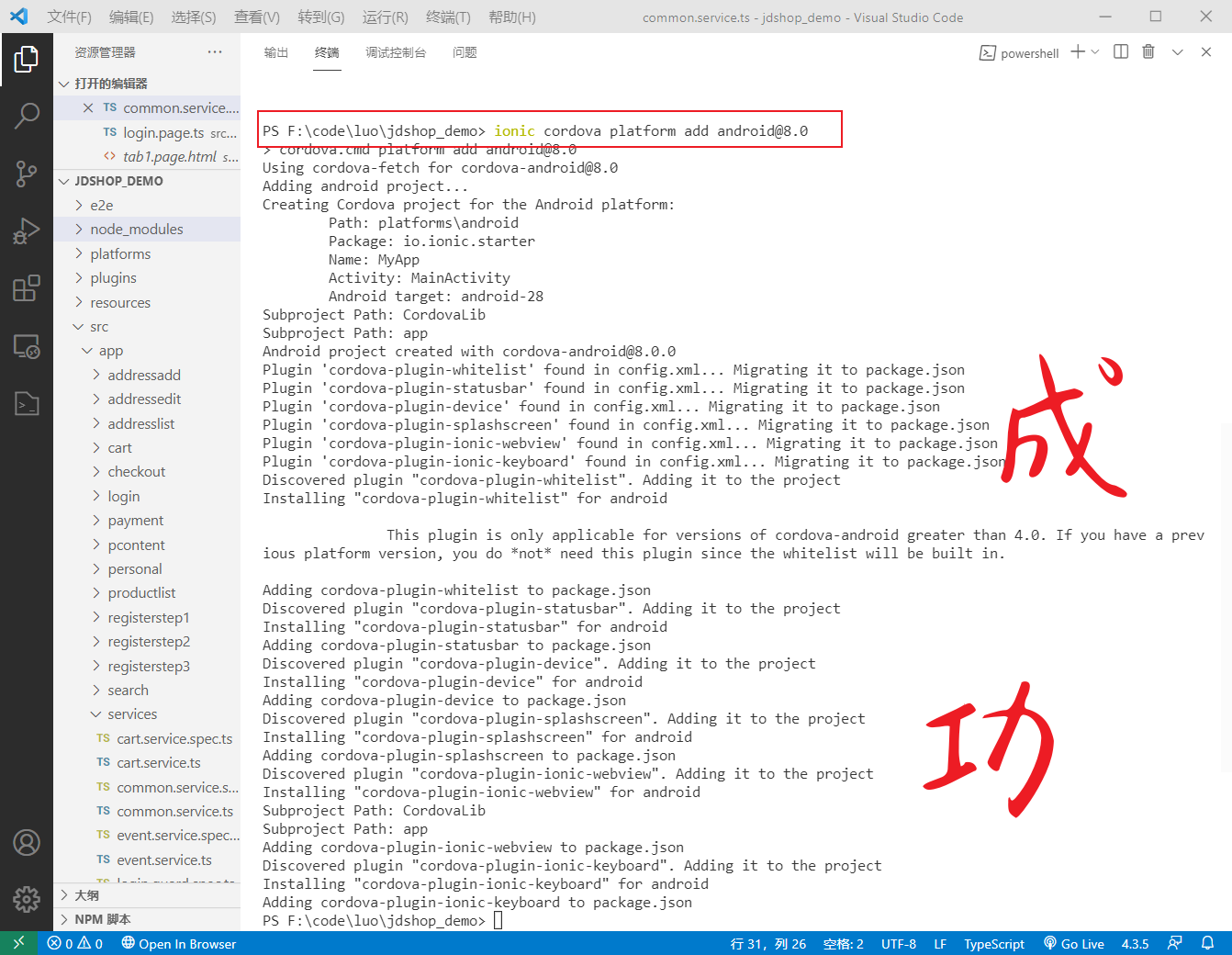The image size is (1232, 955).
Task: Click the TypeScript version 4.3.5
Action: point(1135,943)
